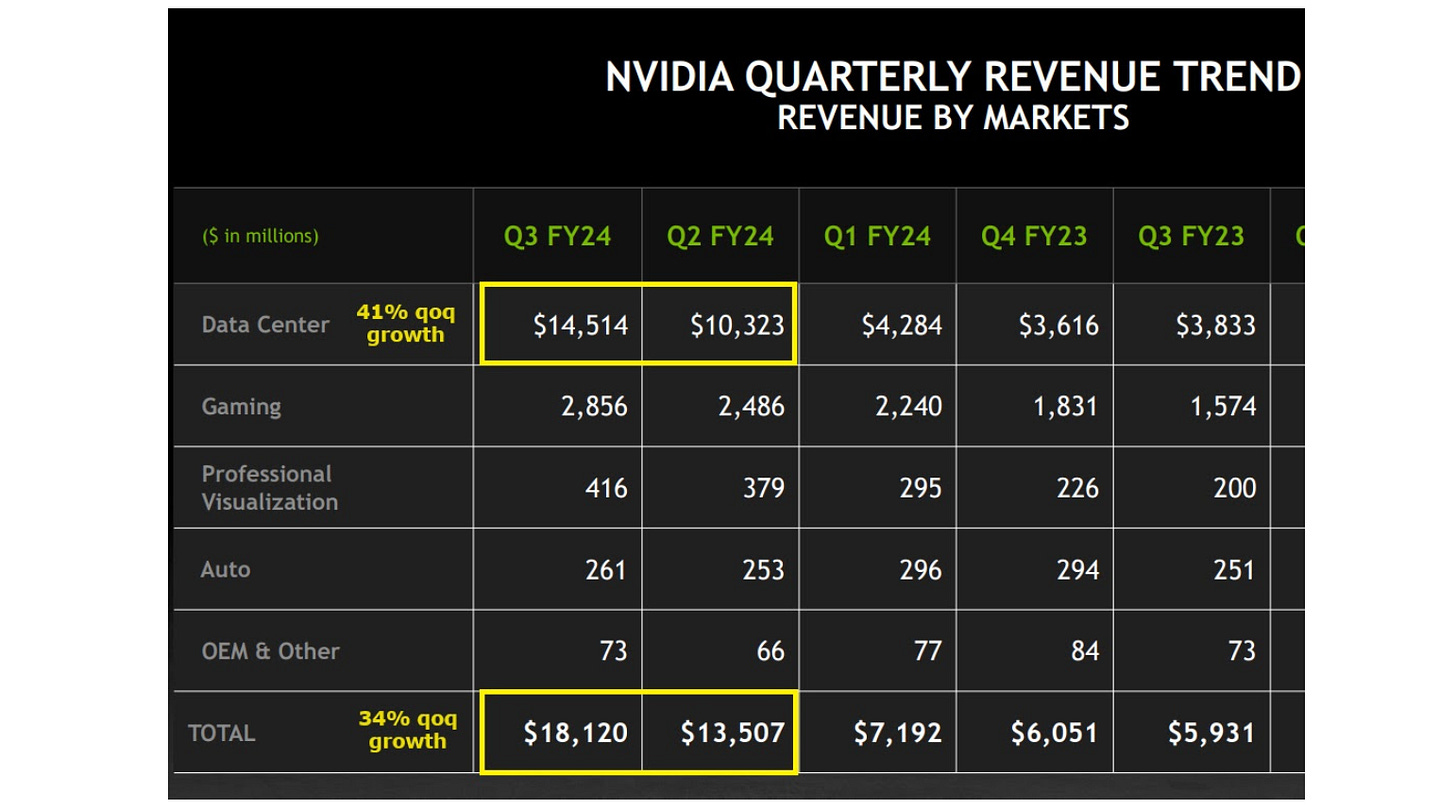Click the 200 Professional Visualization value
The image size is (1456, 806).
tap(1235, 488)
